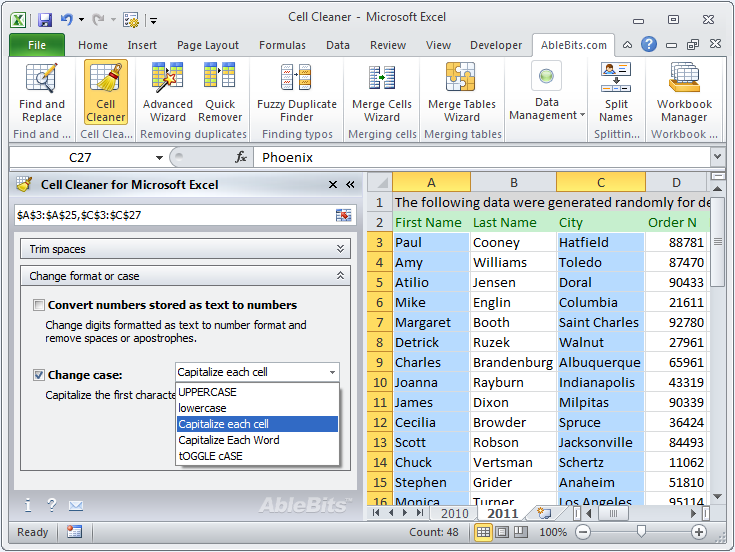Select tOGGLE cASE option
Viewport: 735px width, 552px height.
(x=257, y=455)
